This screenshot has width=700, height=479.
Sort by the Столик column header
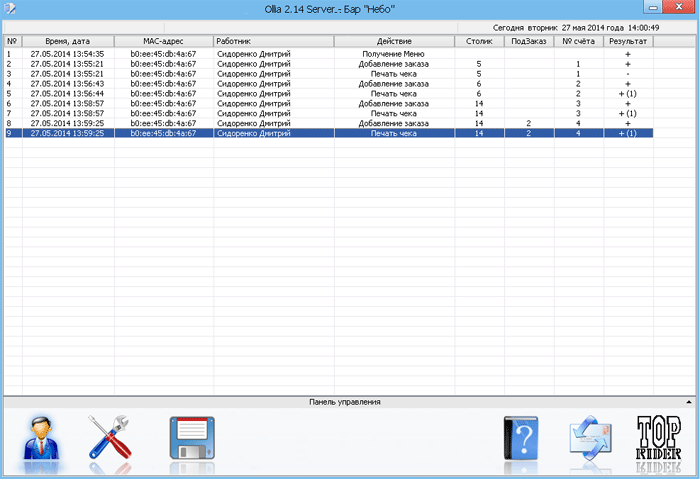pos(479,41)
